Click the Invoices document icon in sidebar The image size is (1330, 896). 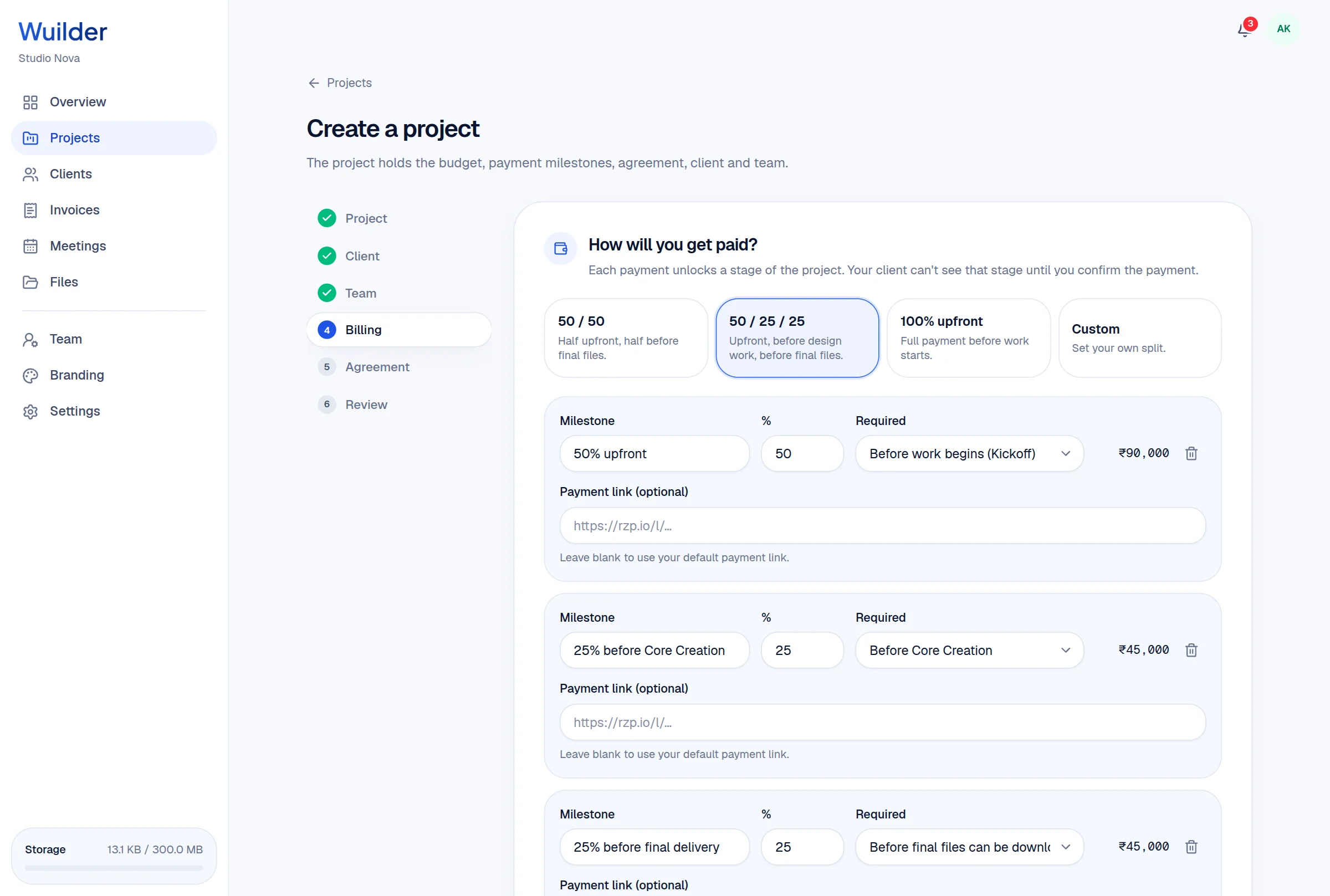click(30, 211)
